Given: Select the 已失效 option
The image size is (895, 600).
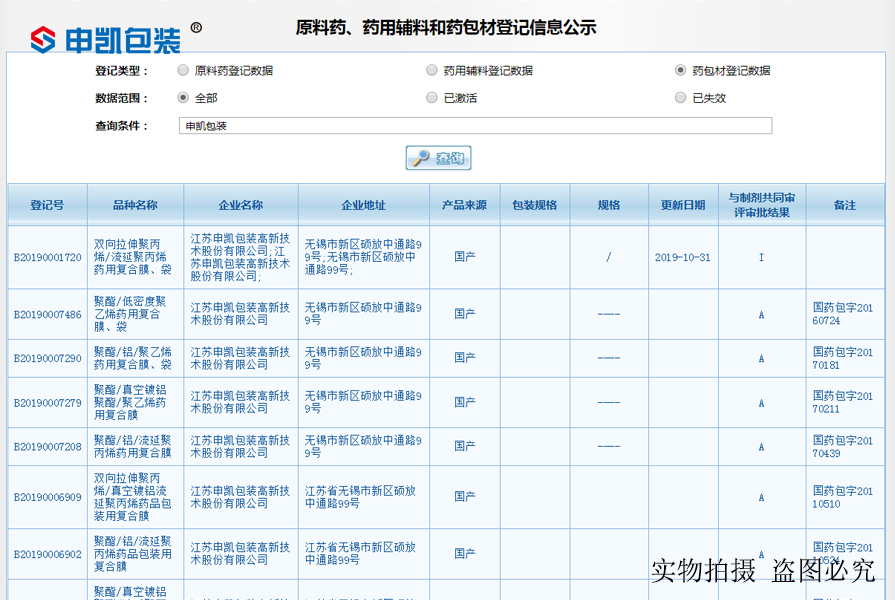Looking at the screenshot, I should (x=681, y=97).
